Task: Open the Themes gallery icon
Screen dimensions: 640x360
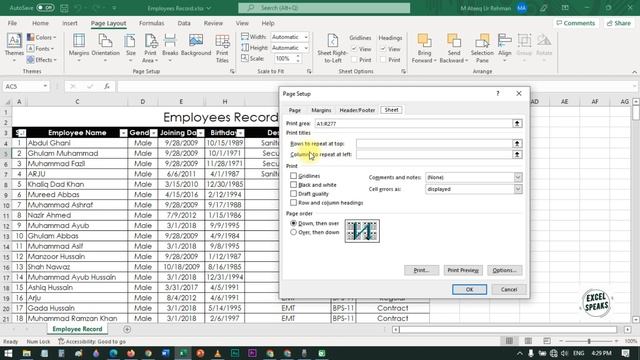Action: 14,41
